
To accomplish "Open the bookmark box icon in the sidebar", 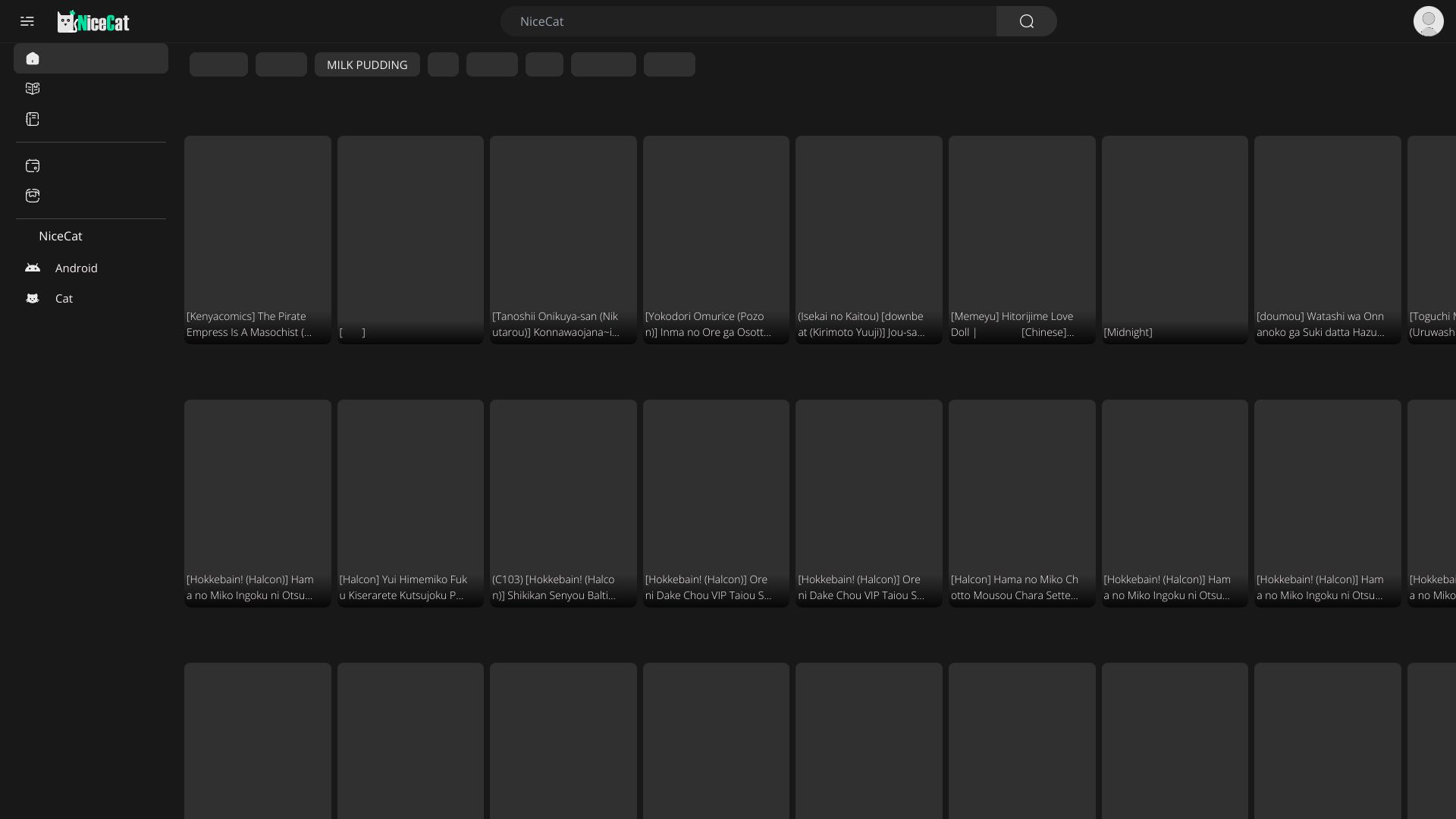I will coord(33,196).
